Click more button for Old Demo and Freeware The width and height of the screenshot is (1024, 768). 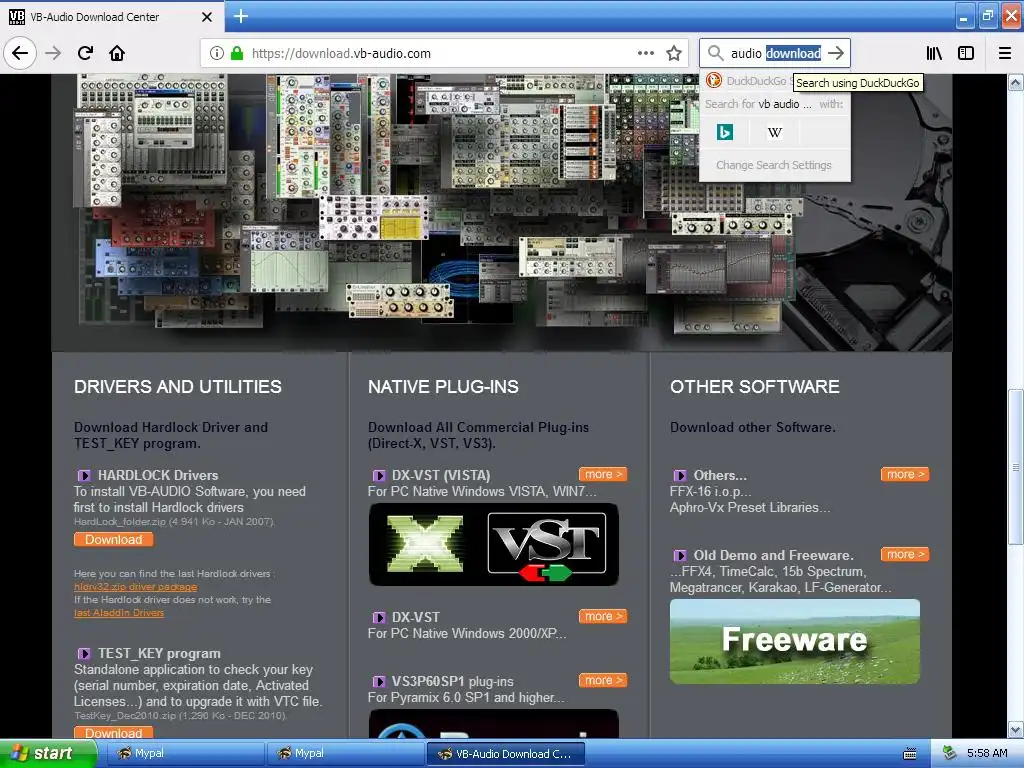[905, 554]
